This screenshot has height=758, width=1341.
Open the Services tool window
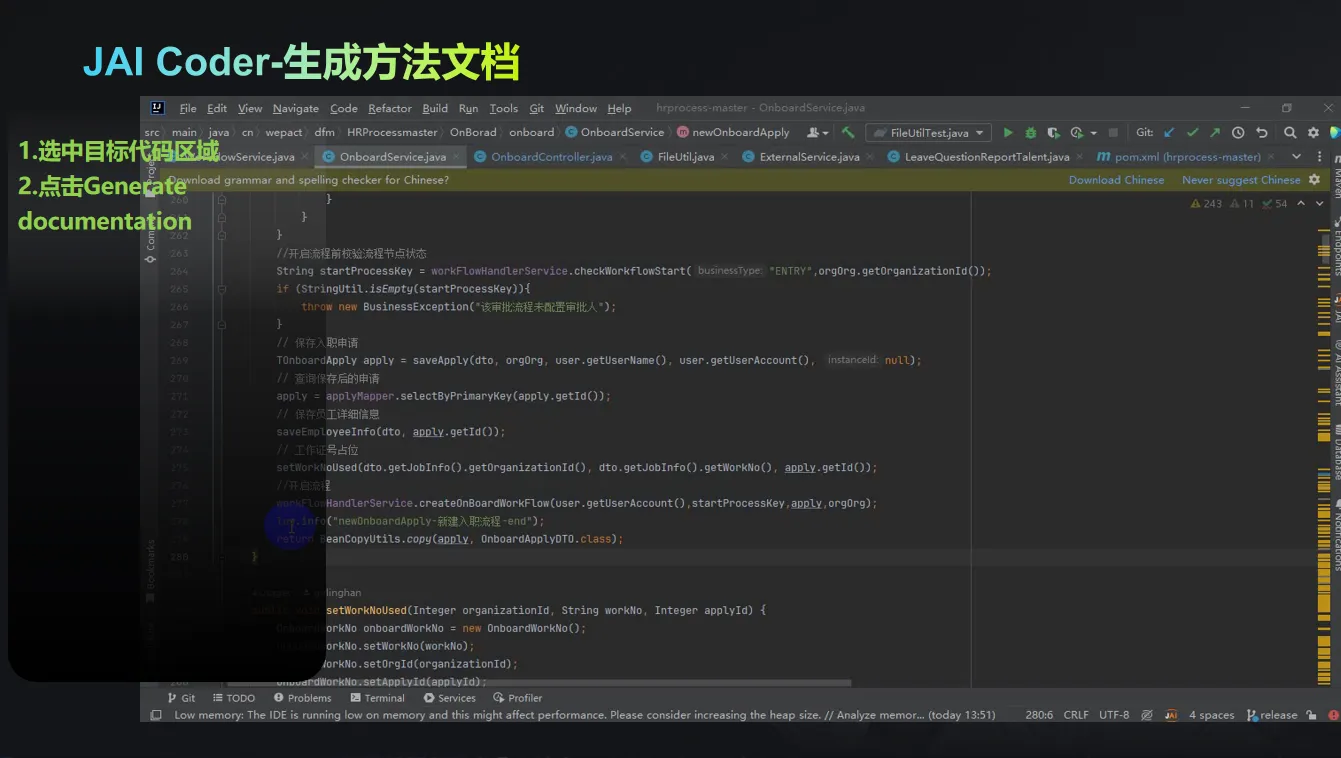click(x=450, y=698)
